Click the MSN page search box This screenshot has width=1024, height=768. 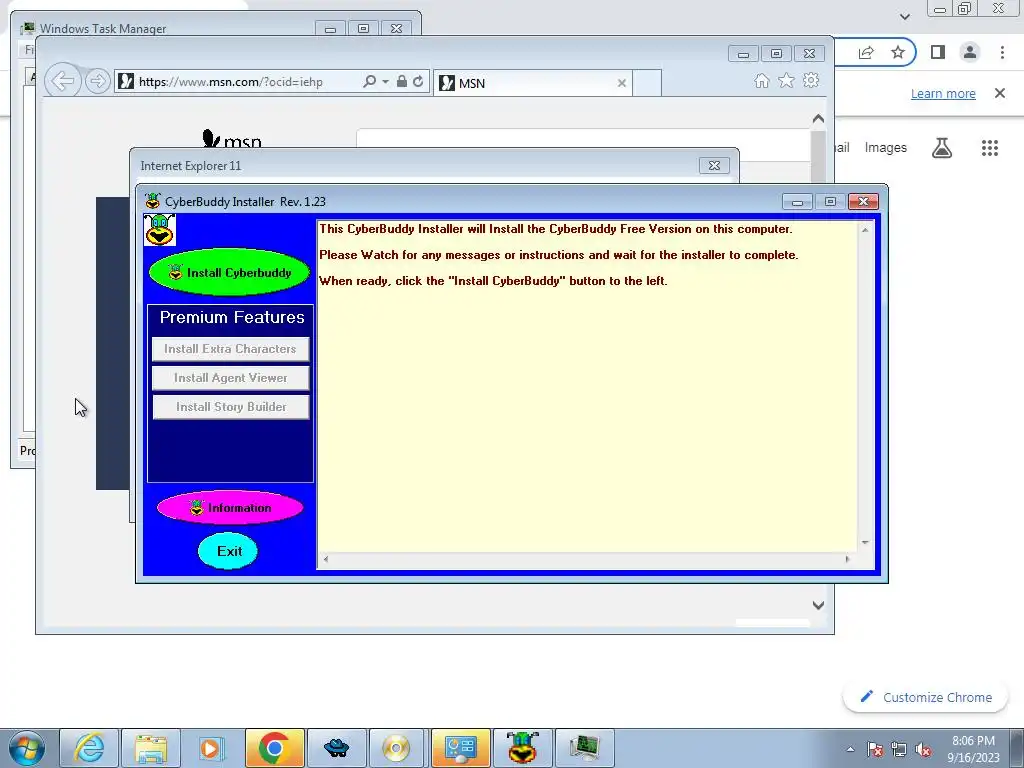pyautogui.click(x=583, y=144)
